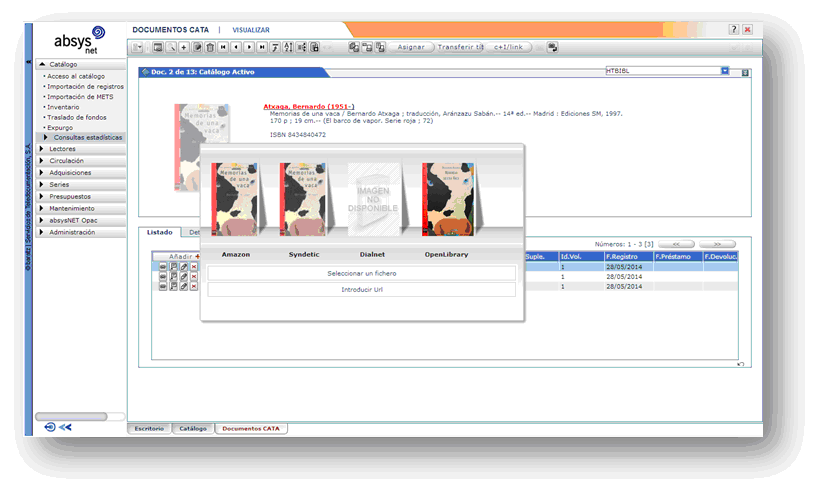817x489 pixels.
Task: Open help with the question mark icon
Action: [733, 30]
